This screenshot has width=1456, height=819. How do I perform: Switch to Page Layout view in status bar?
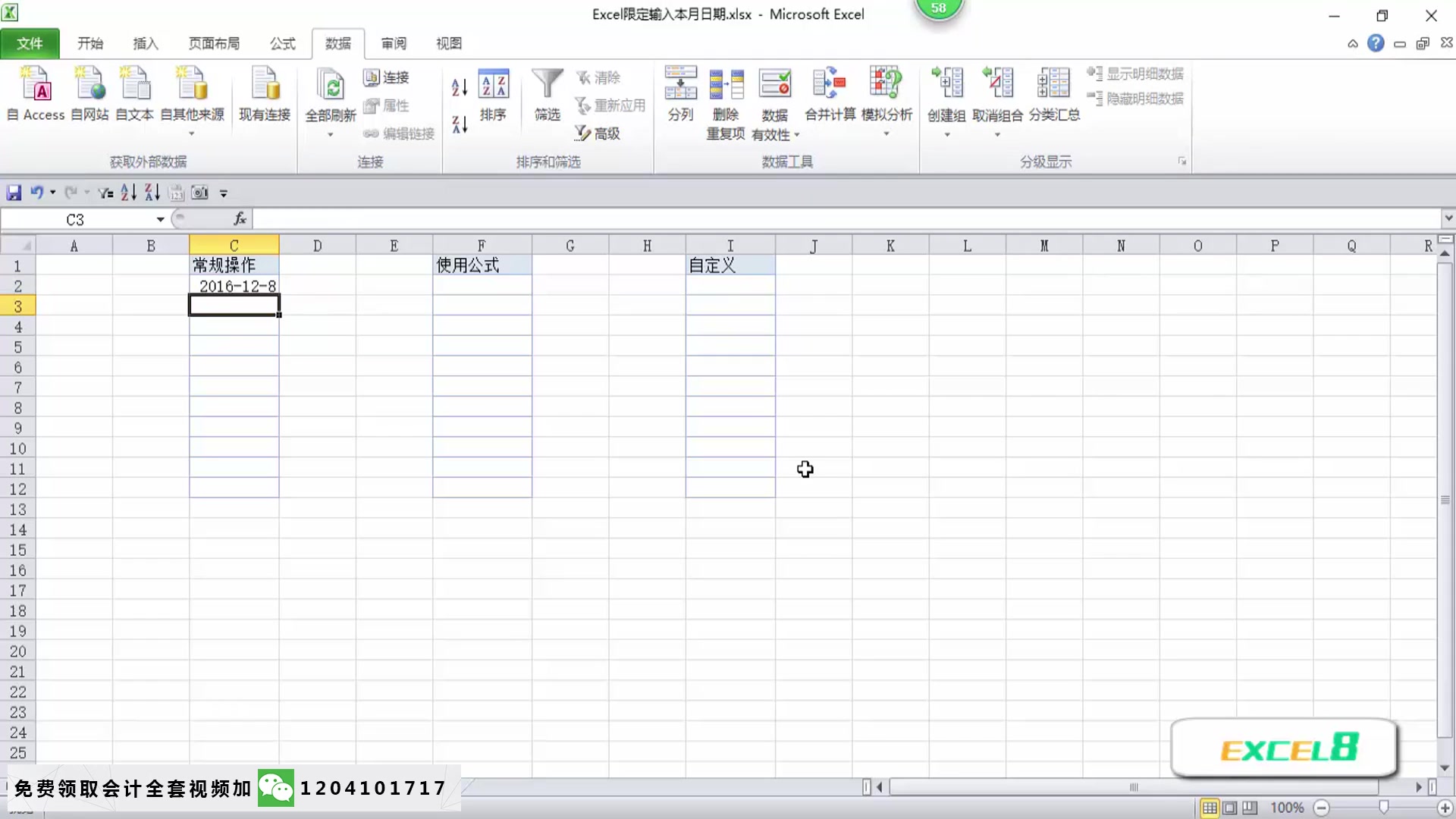(1230, 808)
